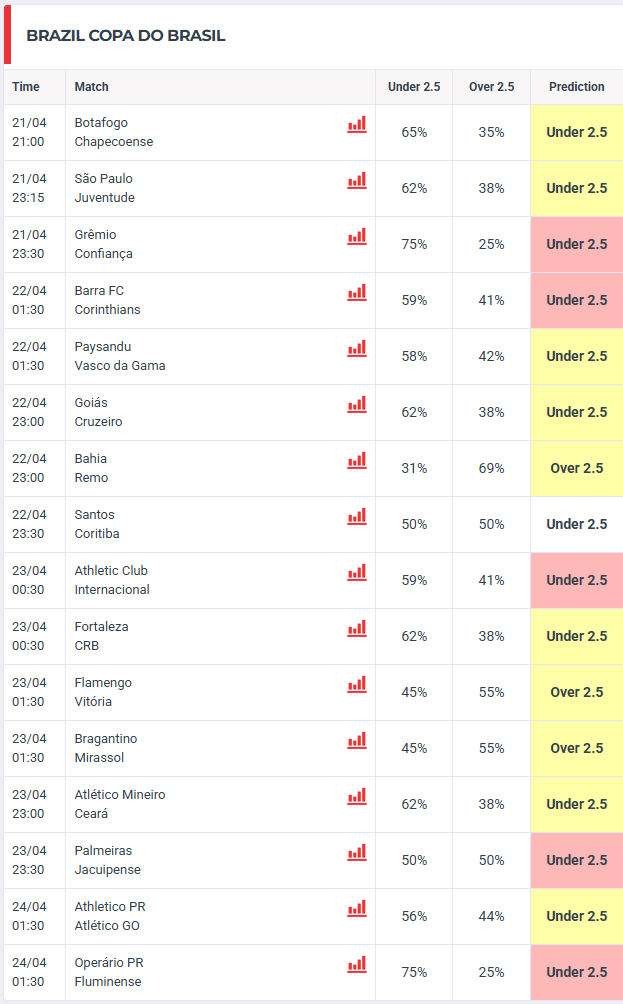Image resolution: width=623 pixels, height=1004 pixels.
Task: Click 55% Over value for Bragantino–Mirassol
Action: point(491,748)
